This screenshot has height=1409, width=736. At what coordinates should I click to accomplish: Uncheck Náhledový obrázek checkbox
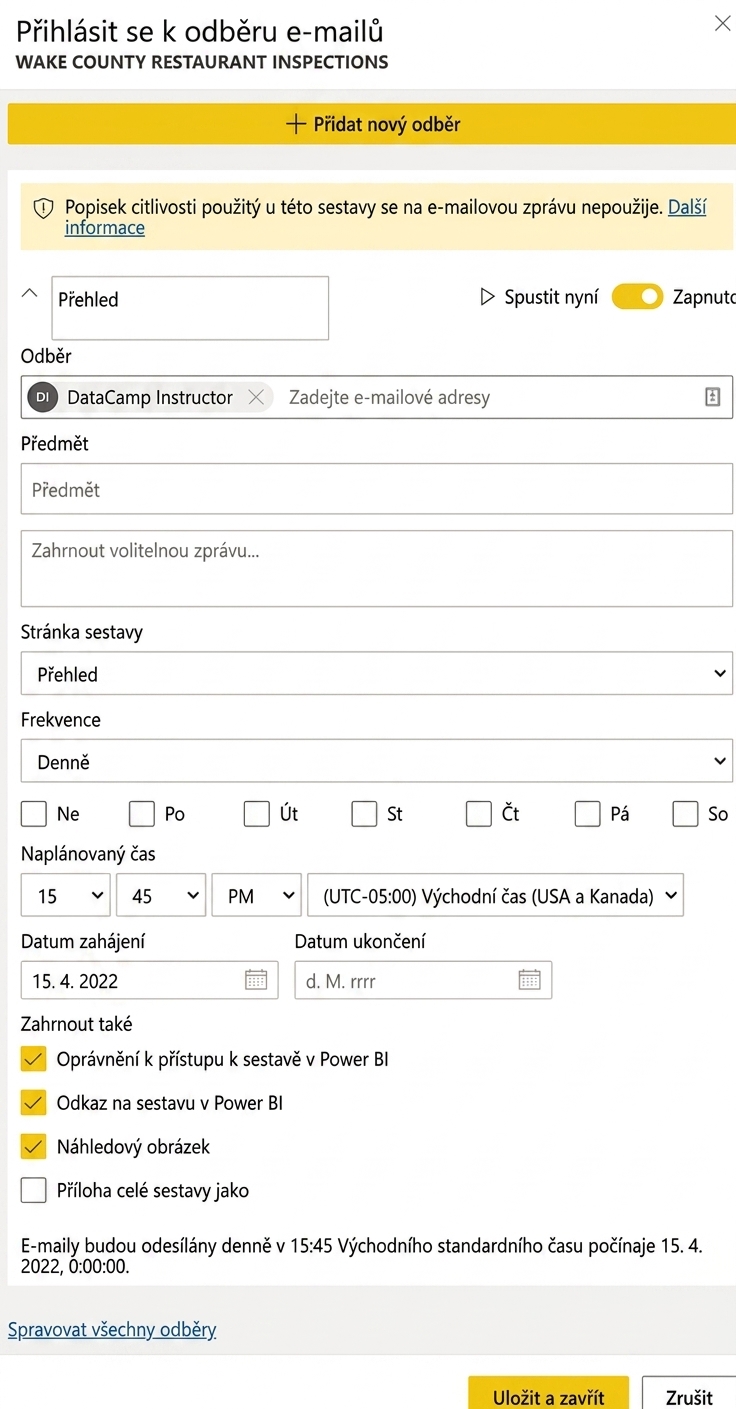(34, 1146)
